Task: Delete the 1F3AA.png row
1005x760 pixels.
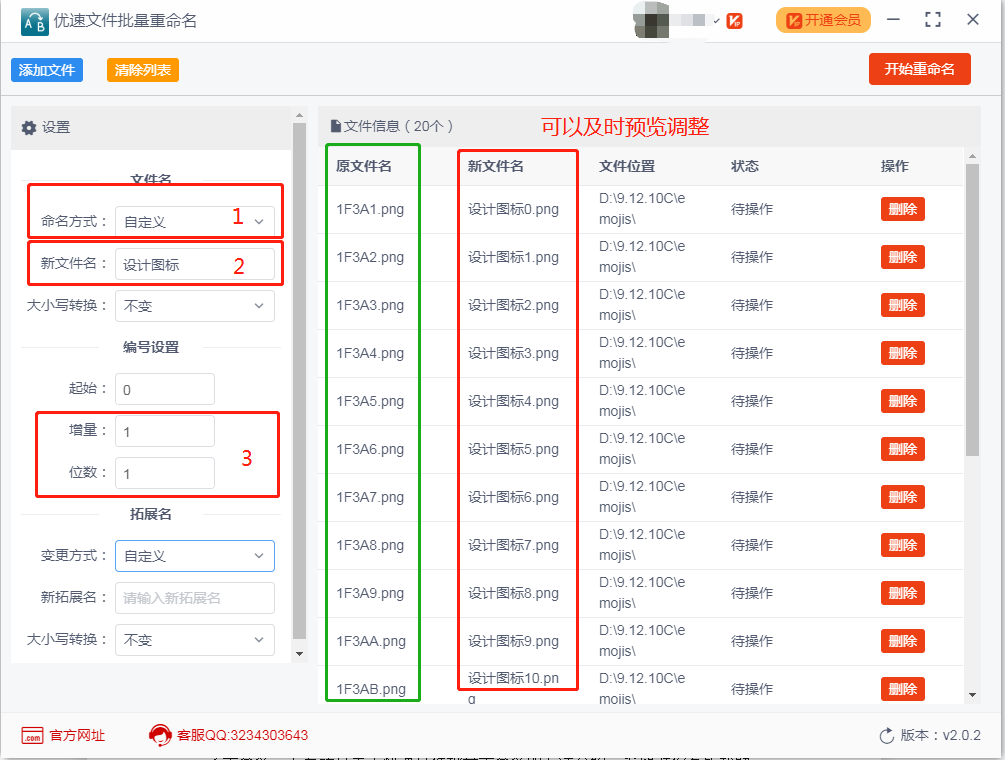Action: click(x=902, y=641)
